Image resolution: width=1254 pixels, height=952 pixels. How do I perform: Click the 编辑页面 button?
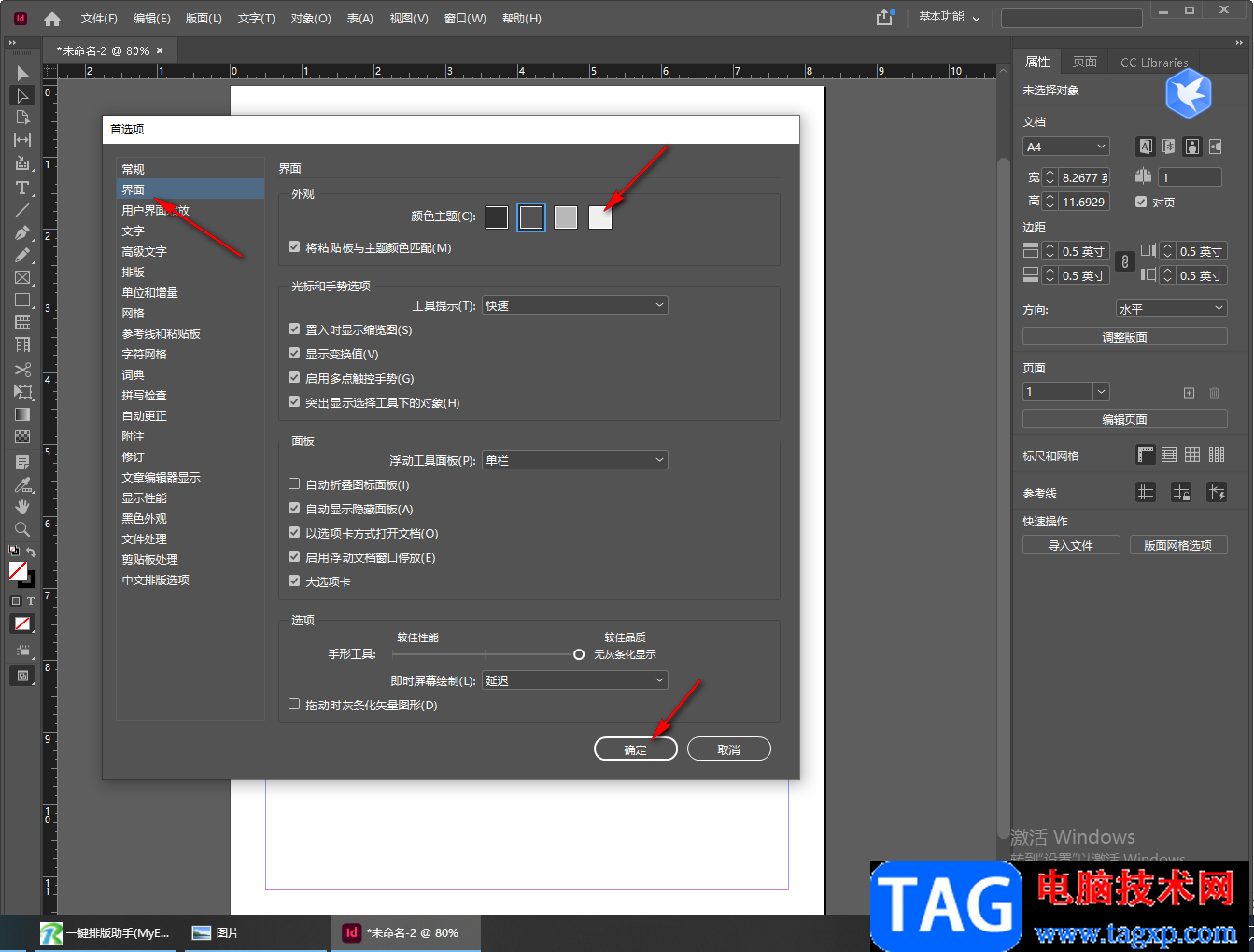[x=1125, y=419]
